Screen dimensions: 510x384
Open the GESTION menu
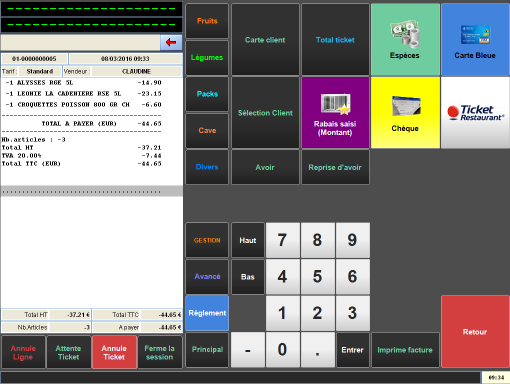[x=207, y=240]
